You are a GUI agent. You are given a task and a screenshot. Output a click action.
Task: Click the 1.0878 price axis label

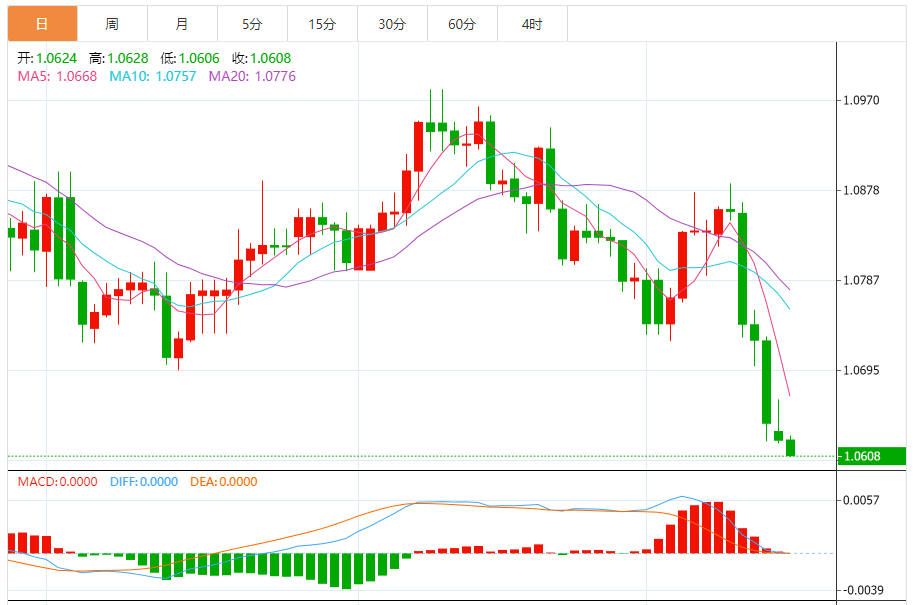861,190
